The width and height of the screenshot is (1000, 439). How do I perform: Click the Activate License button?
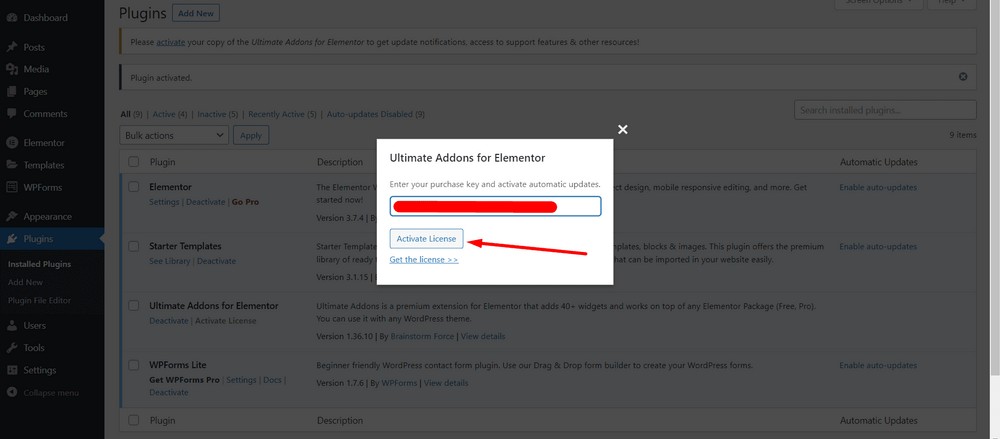pyautogui.click(x=426, y=239)
